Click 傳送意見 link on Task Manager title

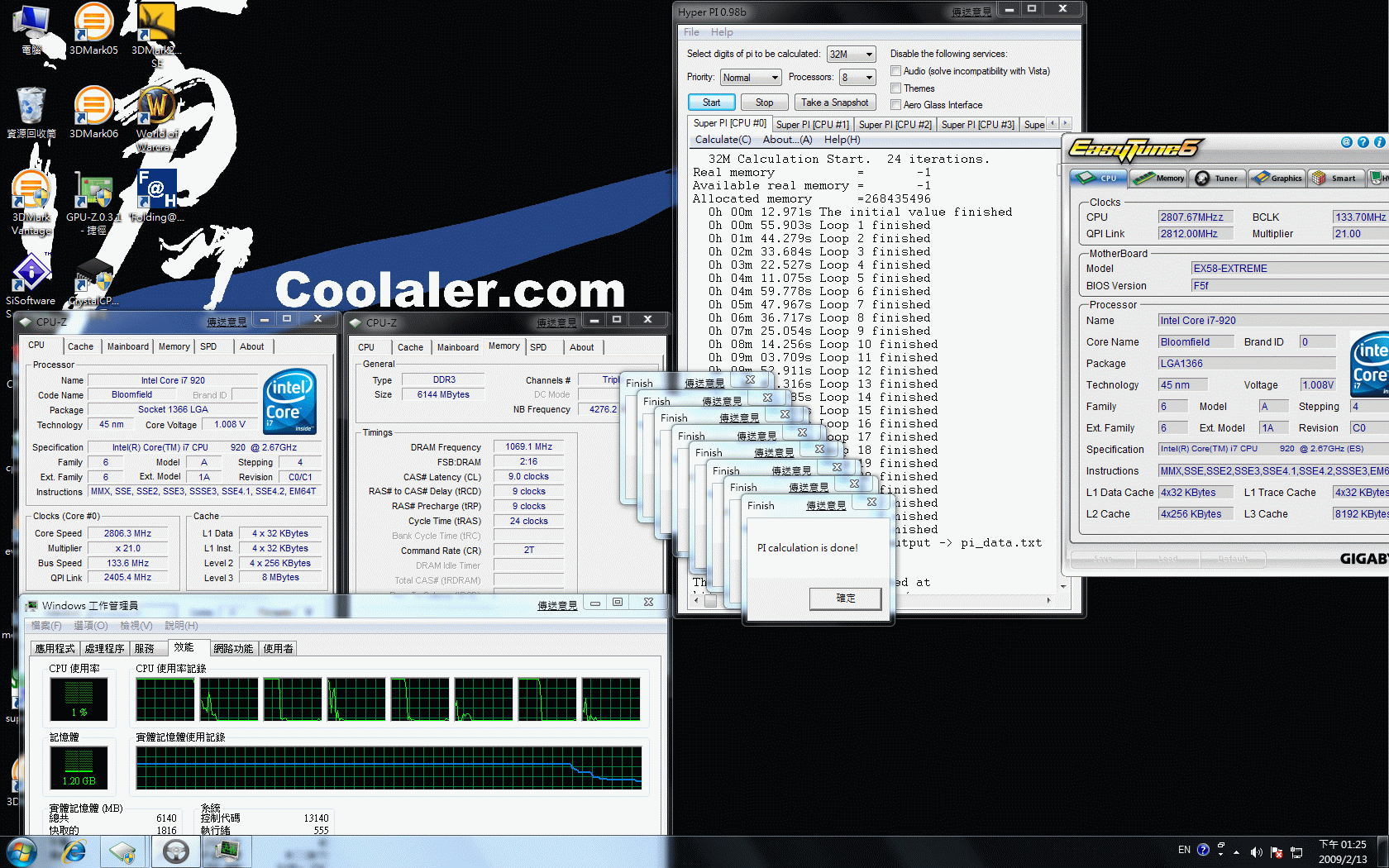click(556, 605)
